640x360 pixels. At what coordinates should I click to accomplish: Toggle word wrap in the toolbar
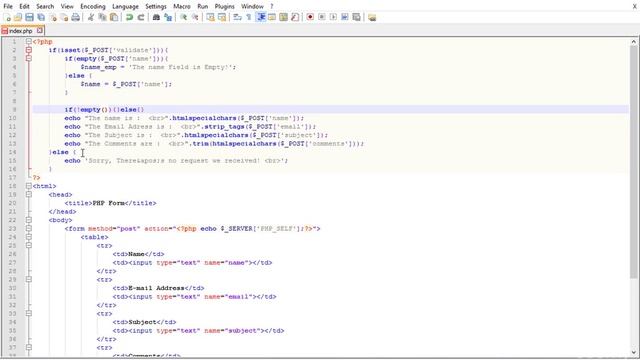point(238,17)
